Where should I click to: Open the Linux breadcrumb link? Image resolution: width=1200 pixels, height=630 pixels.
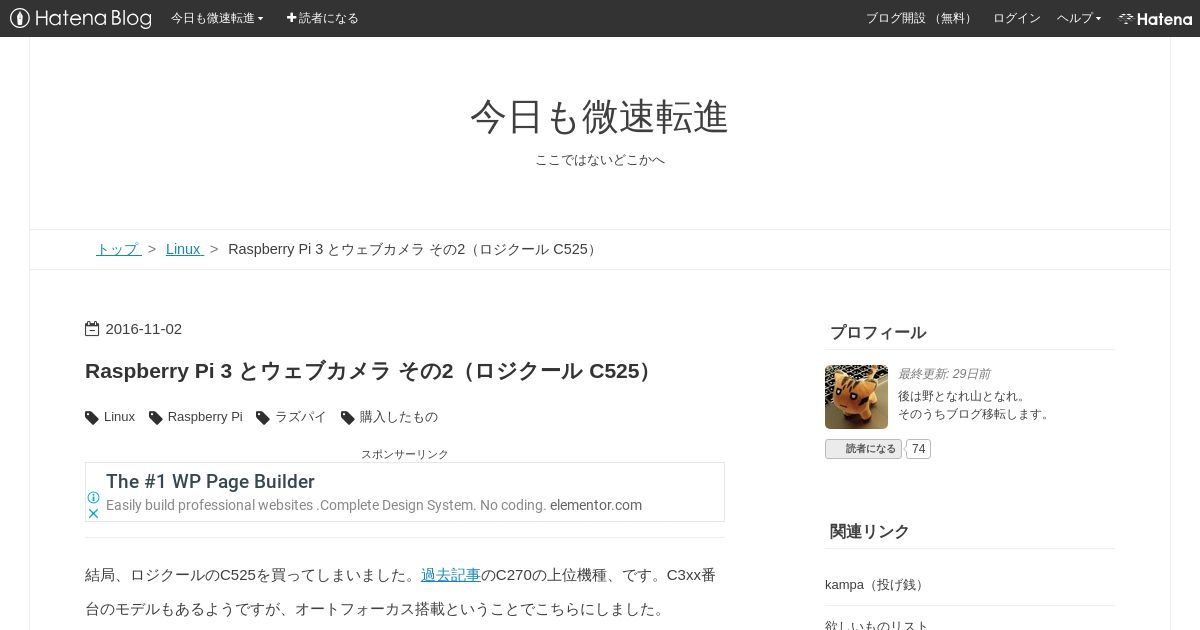coord(184,249)
